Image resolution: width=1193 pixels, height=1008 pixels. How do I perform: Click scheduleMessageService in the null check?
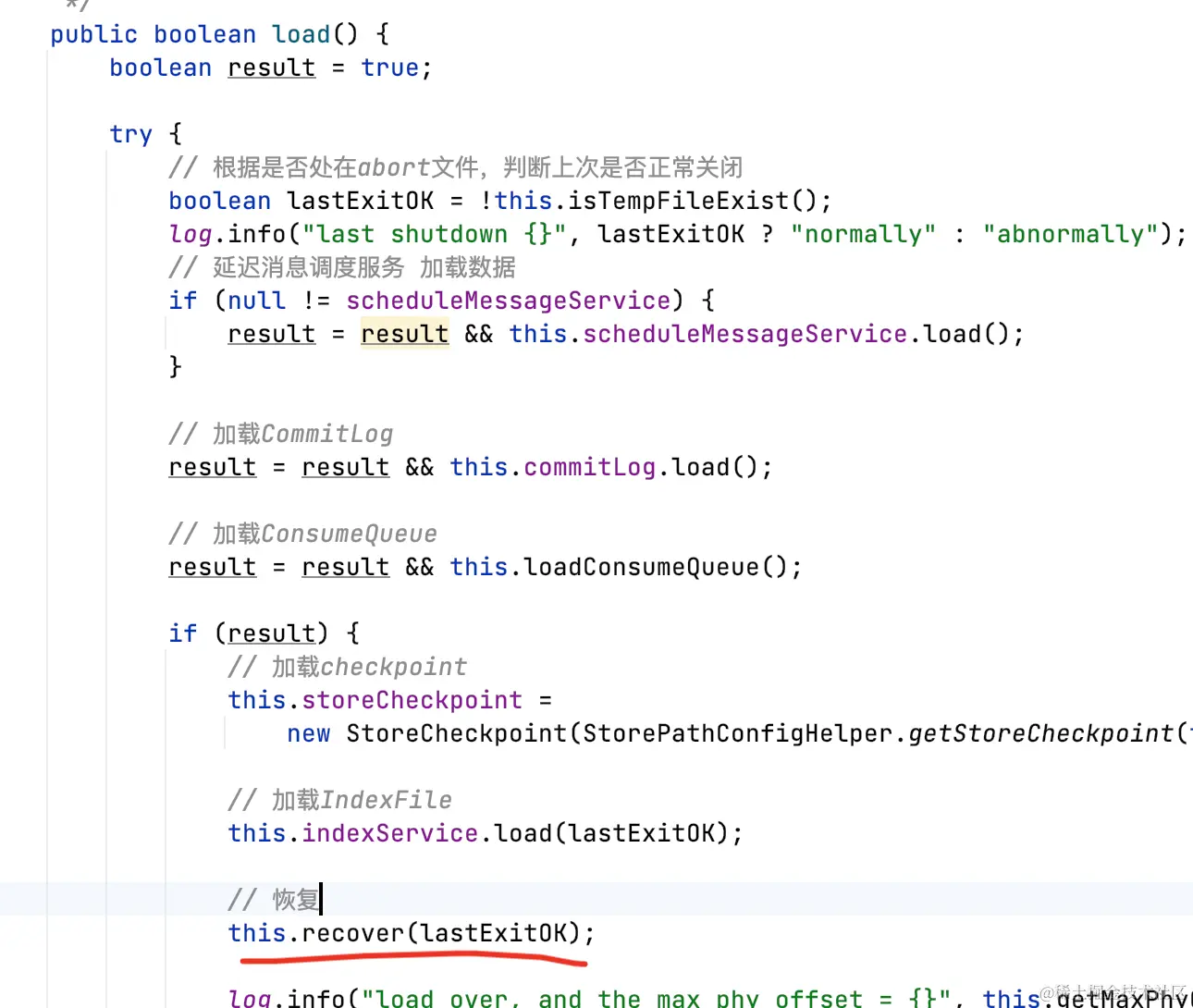(508, 301)
